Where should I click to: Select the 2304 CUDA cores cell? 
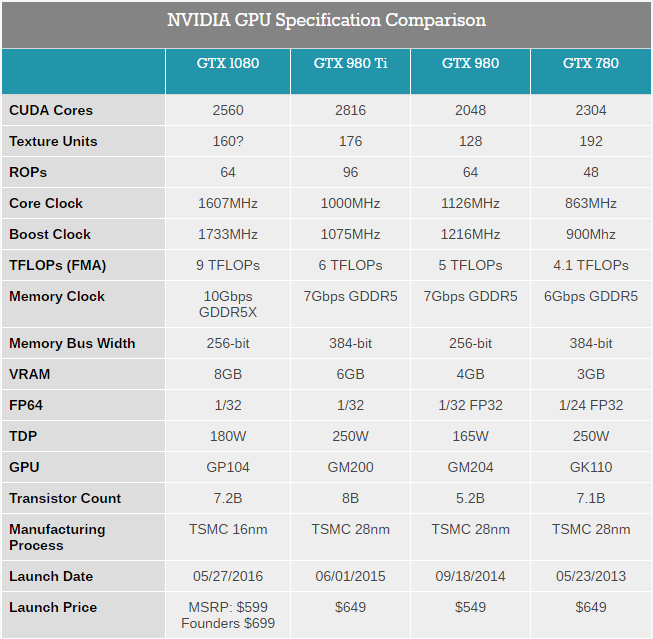[x=591, y=110]
